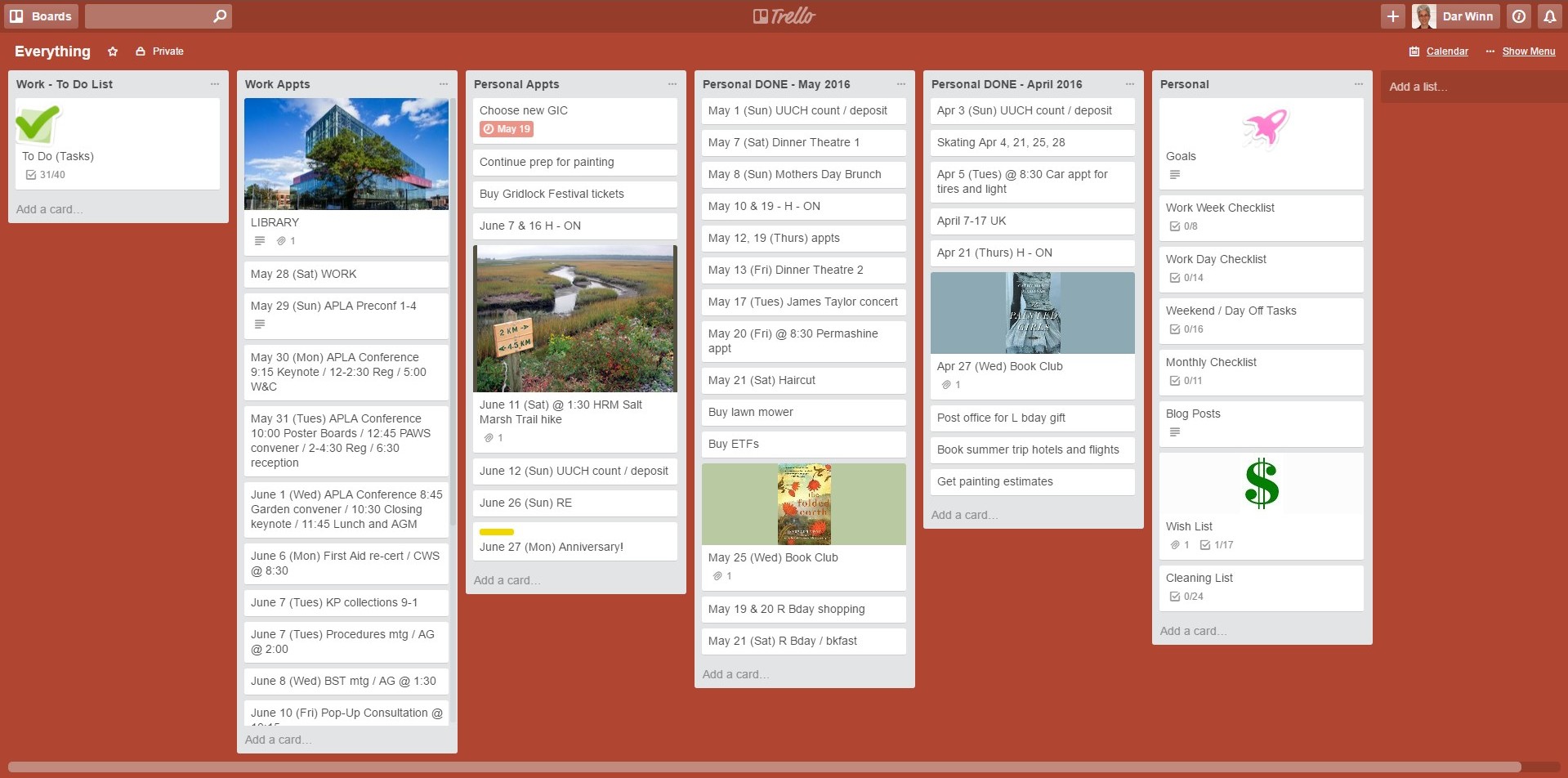Click the To Do (Tasks) 31/40 checklist badge
The width and height of the screenshot is (1568, 778).
tap(46, 175)
